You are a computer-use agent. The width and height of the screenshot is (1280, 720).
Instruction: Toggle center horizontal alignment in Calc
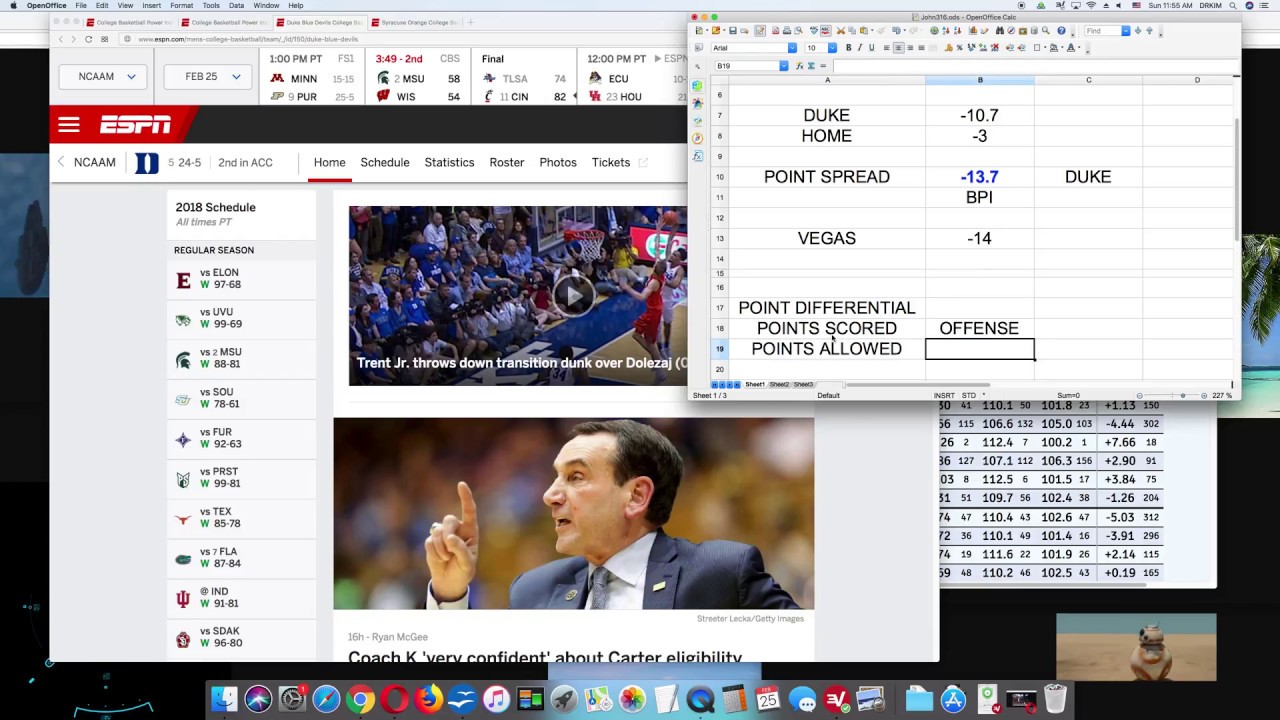[x=898, y=48]
